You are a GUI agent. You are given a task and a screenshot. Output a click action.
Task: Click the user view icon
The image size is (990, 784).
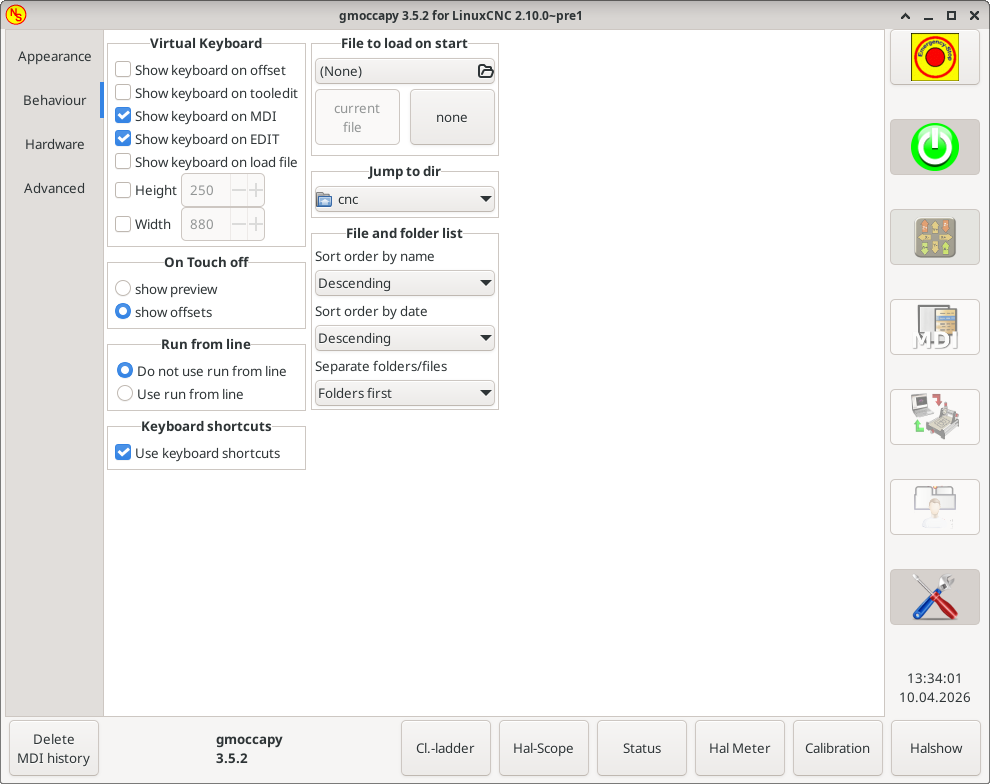coord(935,507)
